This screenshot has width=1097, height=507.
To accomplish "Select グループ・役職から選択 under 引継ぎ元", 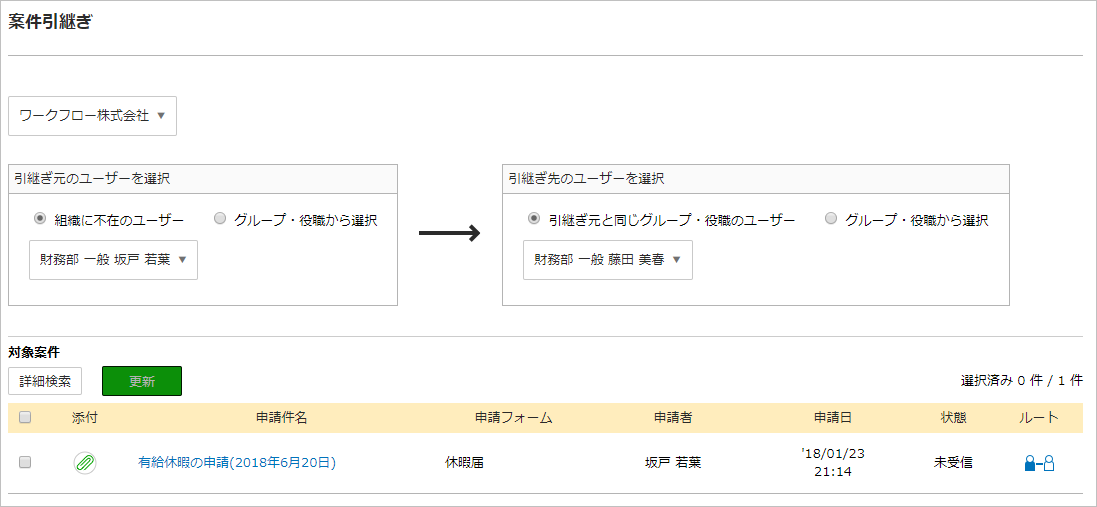I will pyautogui.click(x=220, y=219).
